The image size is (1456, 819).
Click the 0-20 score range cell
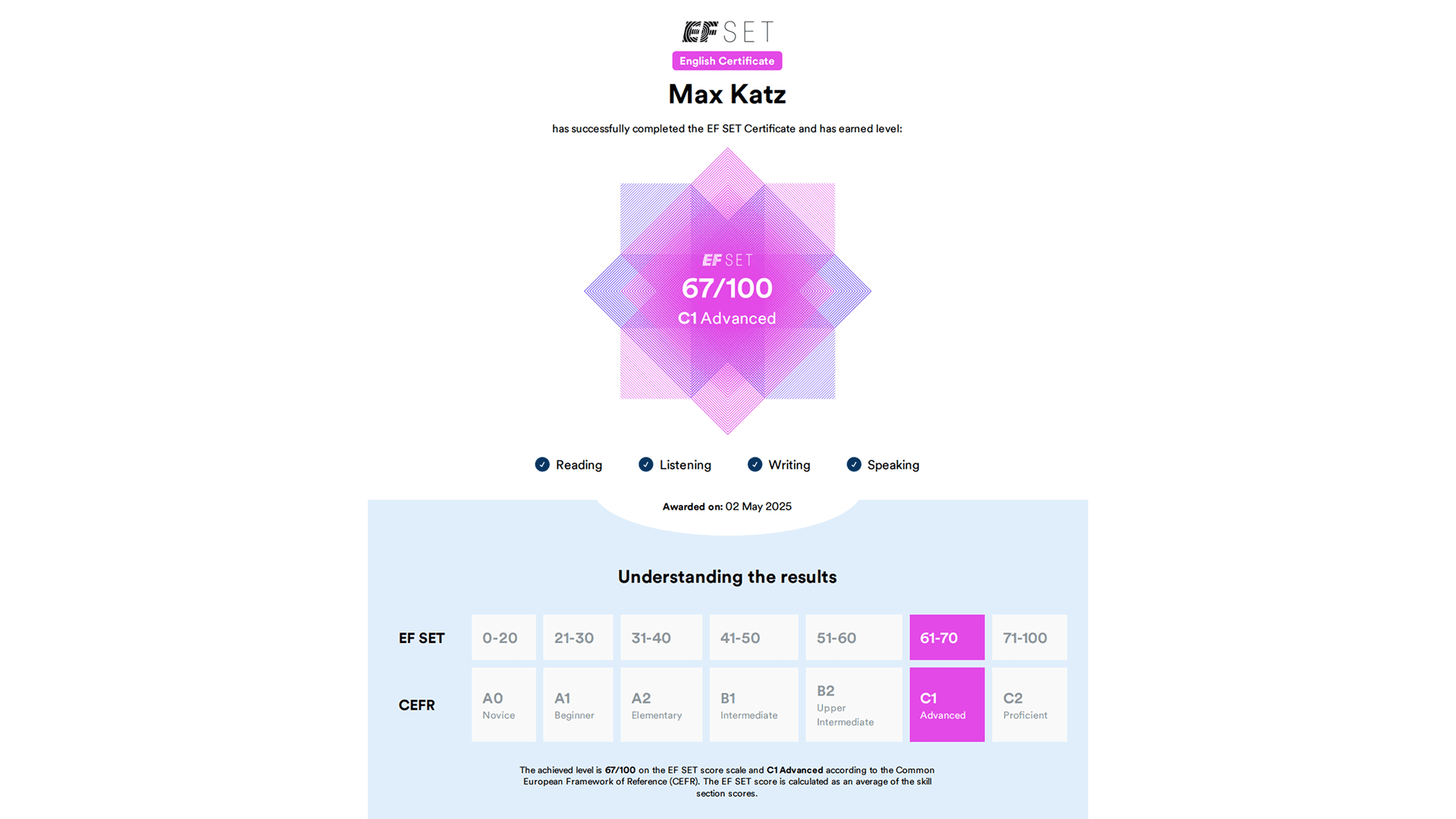tap(504, 638)
